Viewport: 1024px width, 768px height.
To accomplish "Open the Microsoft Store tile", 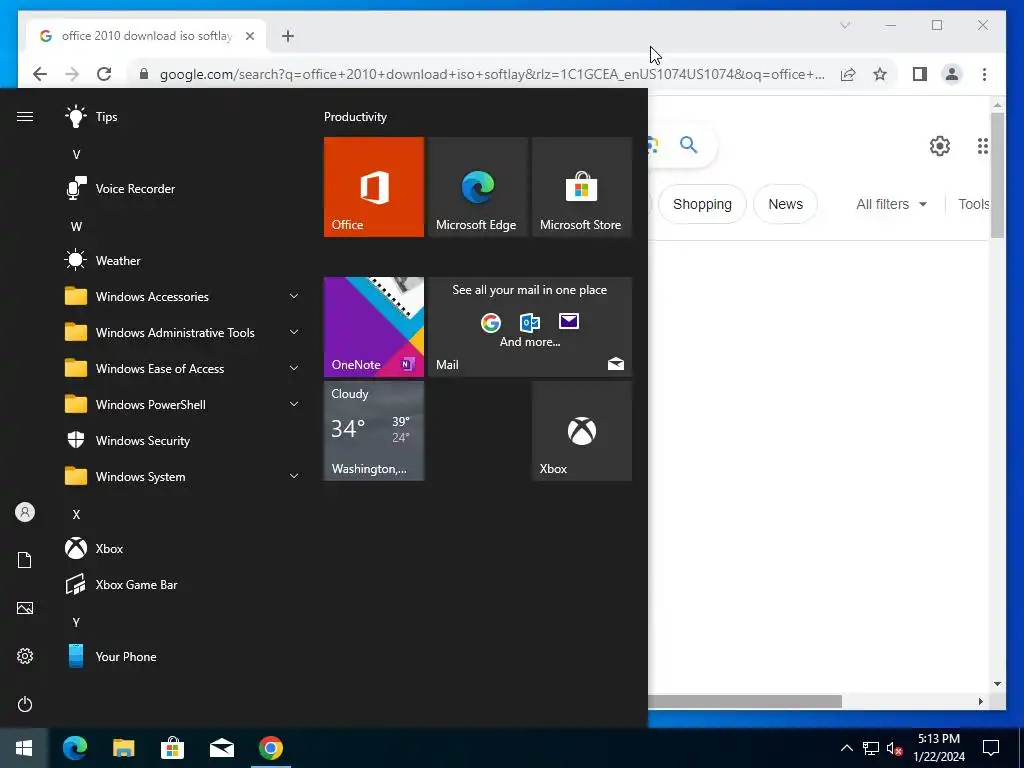I will [581, 187].
